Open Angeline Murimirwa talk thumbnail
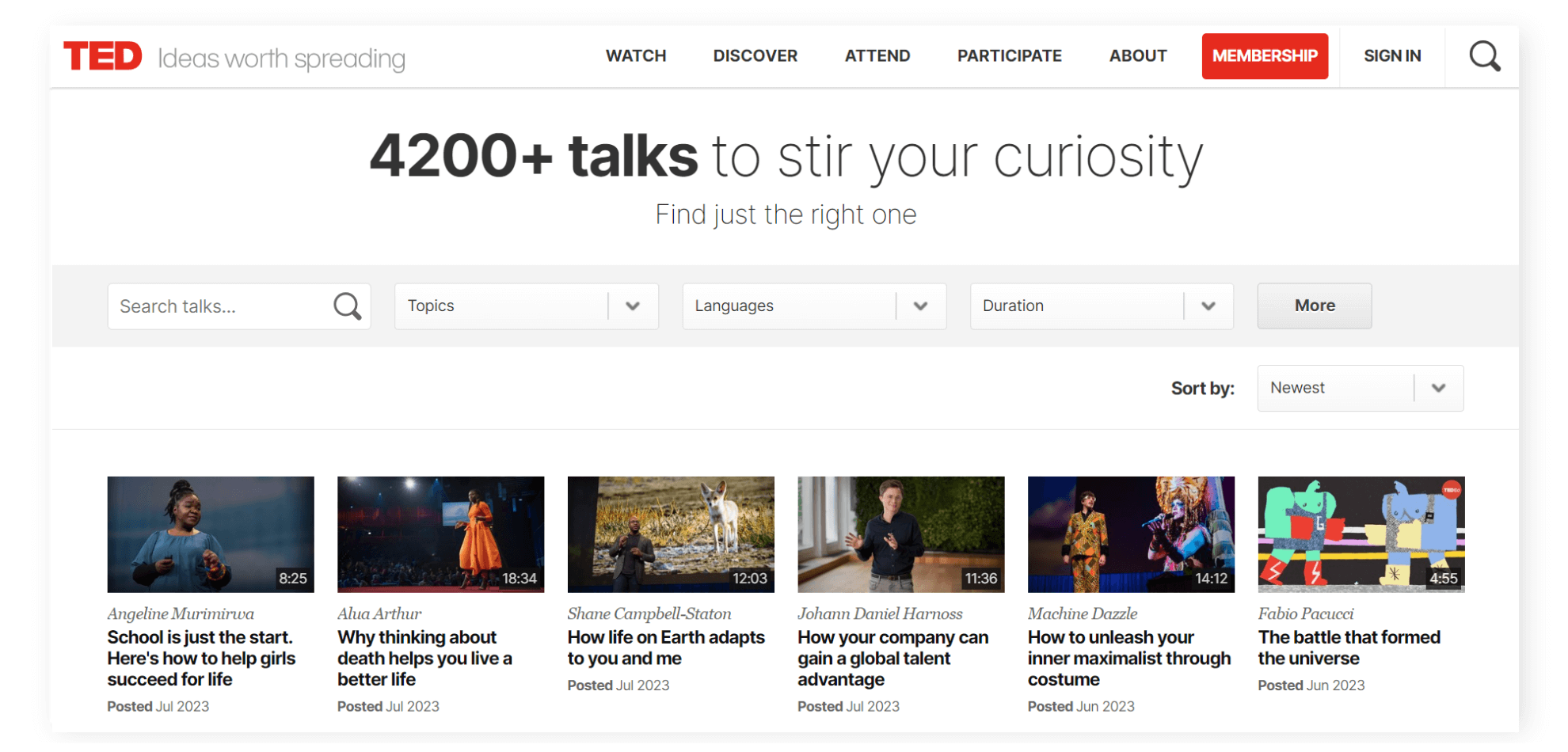This screenshot has width=1568, height=752. 211,534
